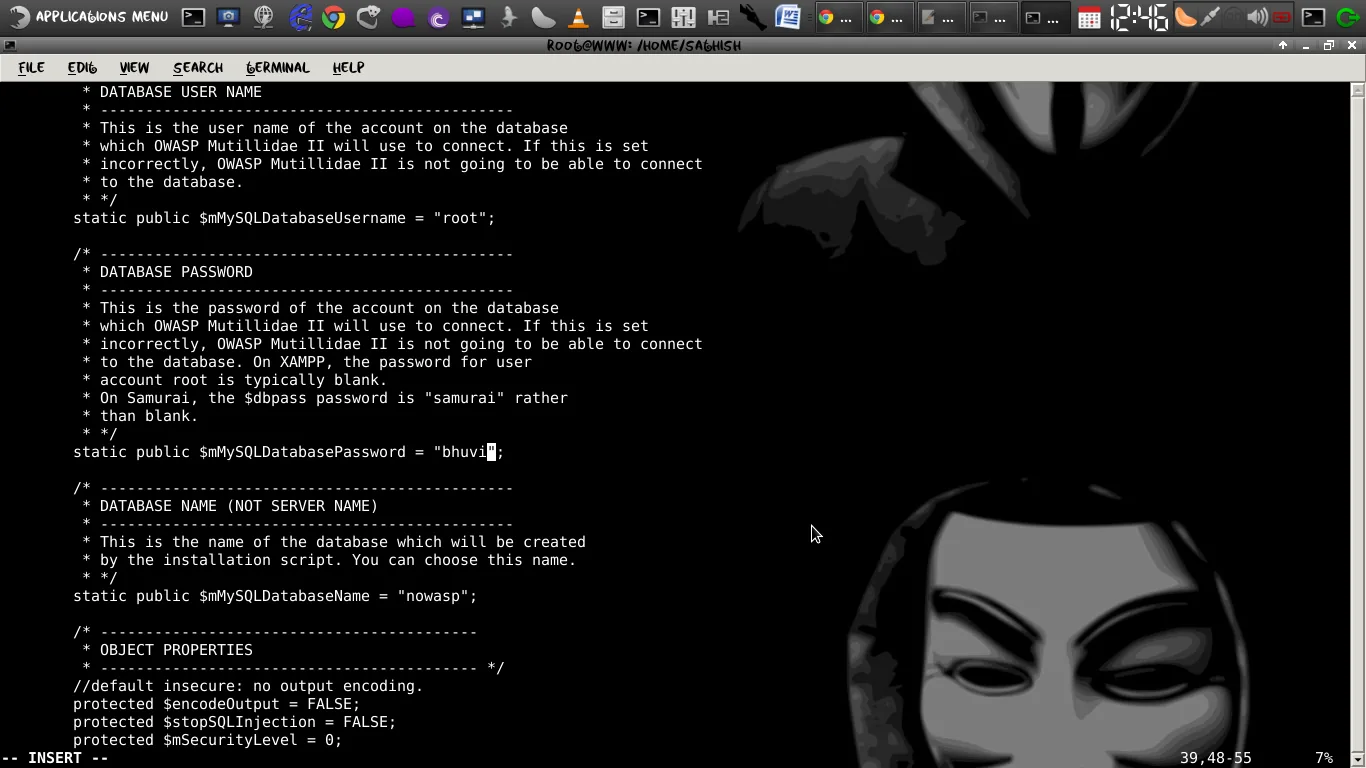Image resolution: width=1366 pixels, height=768 pixels.
Task: Click the white mouse launcher icon
Action: (369, 17)
